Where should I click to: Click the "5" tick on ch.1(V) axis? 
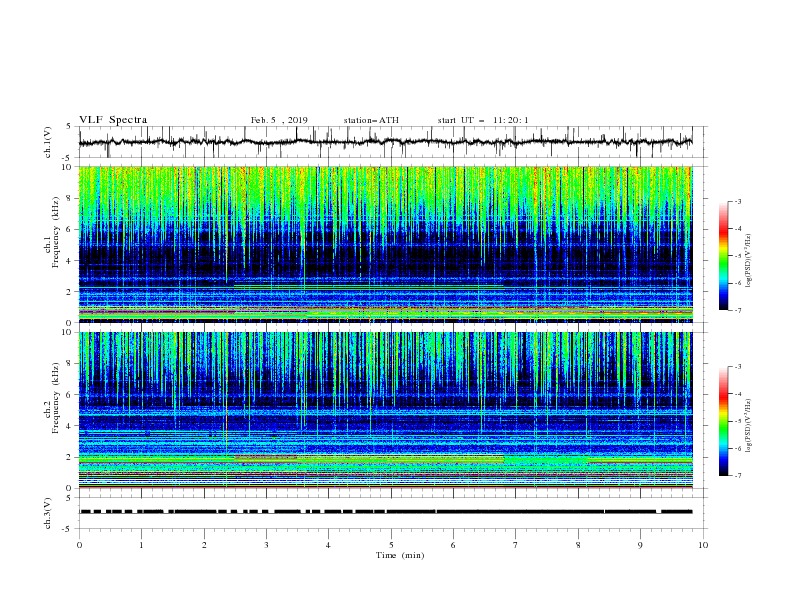coord(69,126)
